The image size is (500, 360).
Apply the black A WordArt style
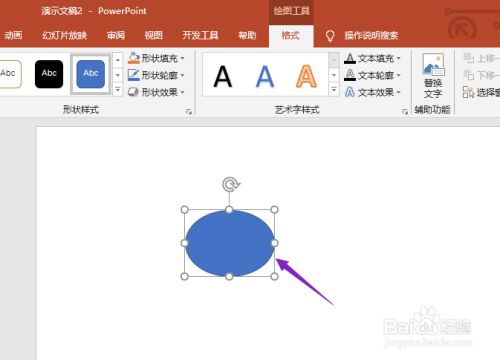pos(223,76)
